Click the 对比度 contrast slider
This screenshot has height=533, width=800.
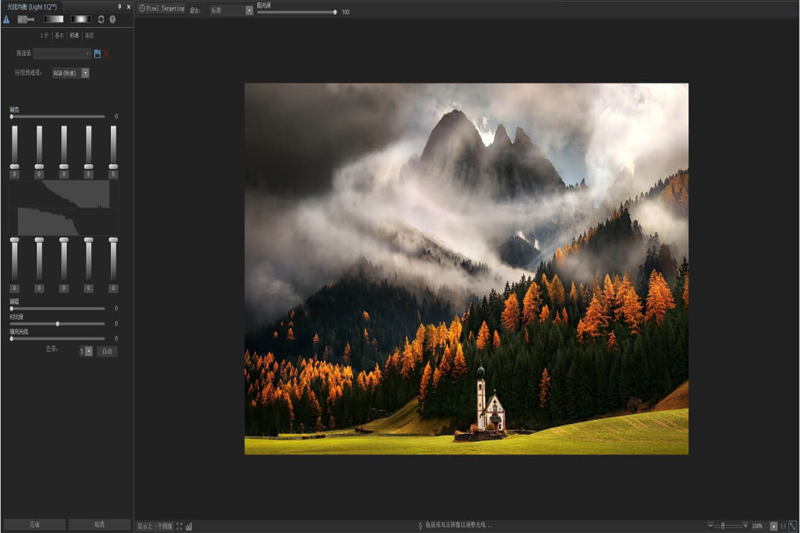click(x=58, y=324)
